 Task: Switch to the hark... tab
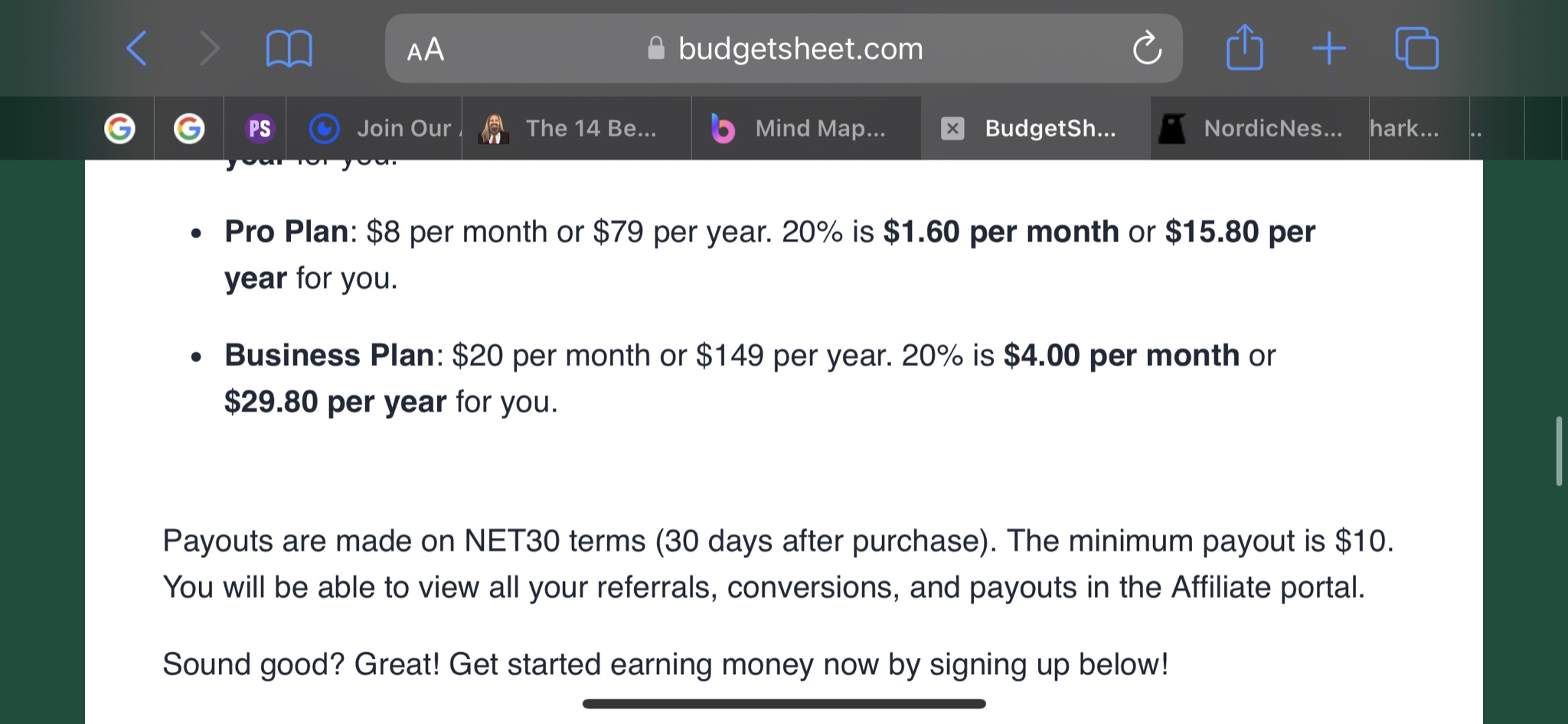[x=1419, y=128]
